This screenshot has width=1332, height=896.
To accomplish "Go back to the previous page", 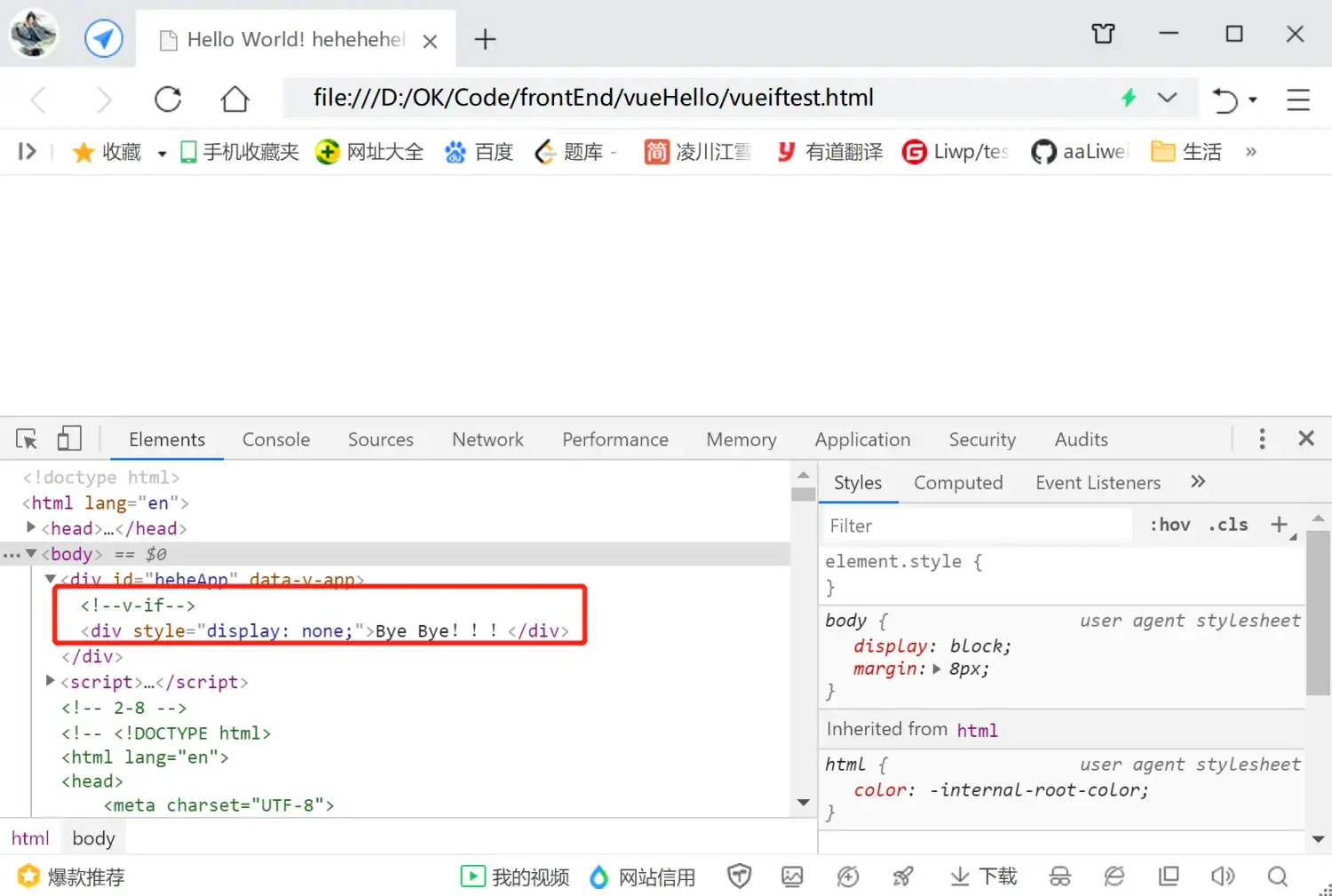I will tap(38, 99).
